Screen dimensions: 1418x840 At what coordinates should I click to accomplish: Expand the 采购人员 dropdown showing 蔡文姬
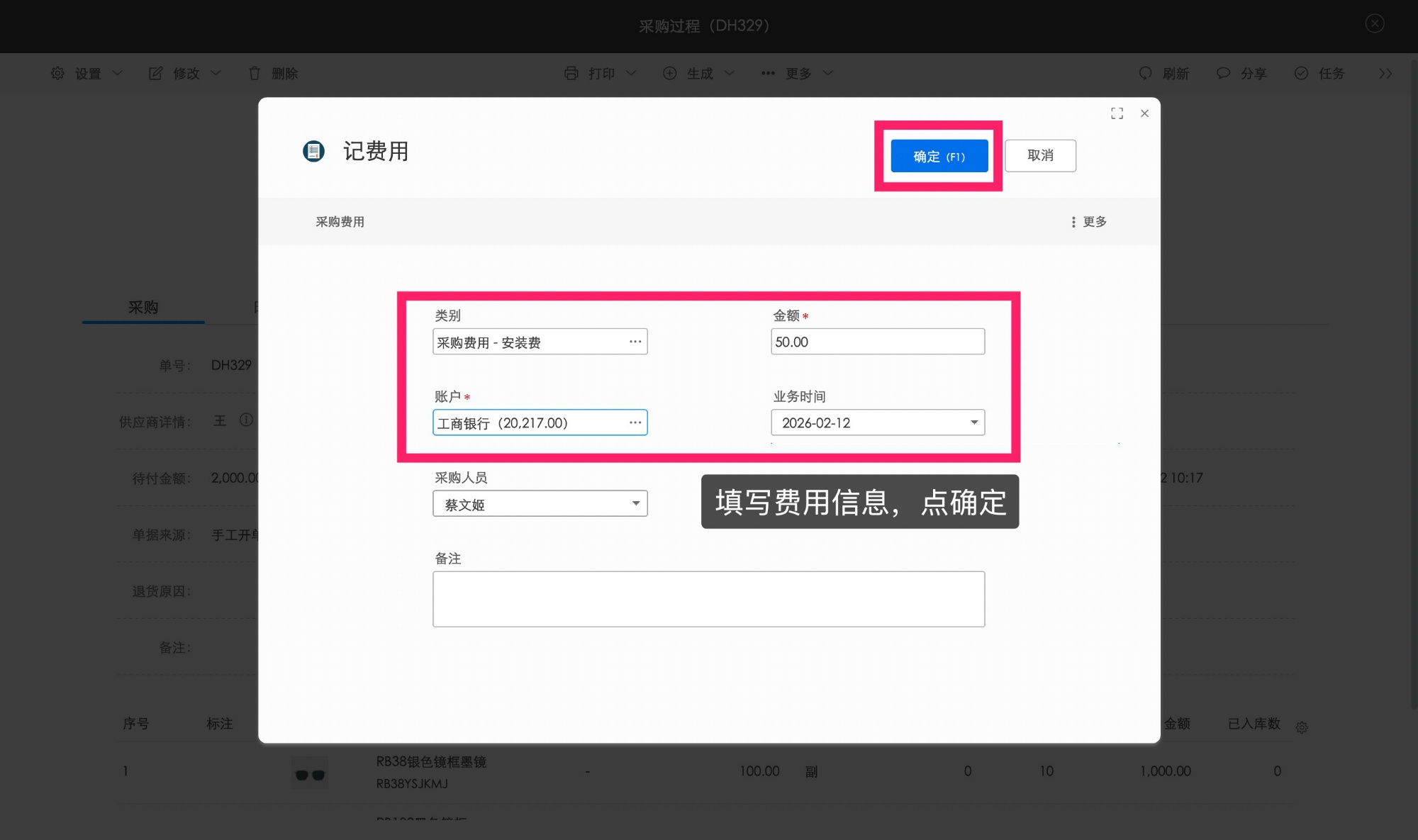tap(636, 503)
